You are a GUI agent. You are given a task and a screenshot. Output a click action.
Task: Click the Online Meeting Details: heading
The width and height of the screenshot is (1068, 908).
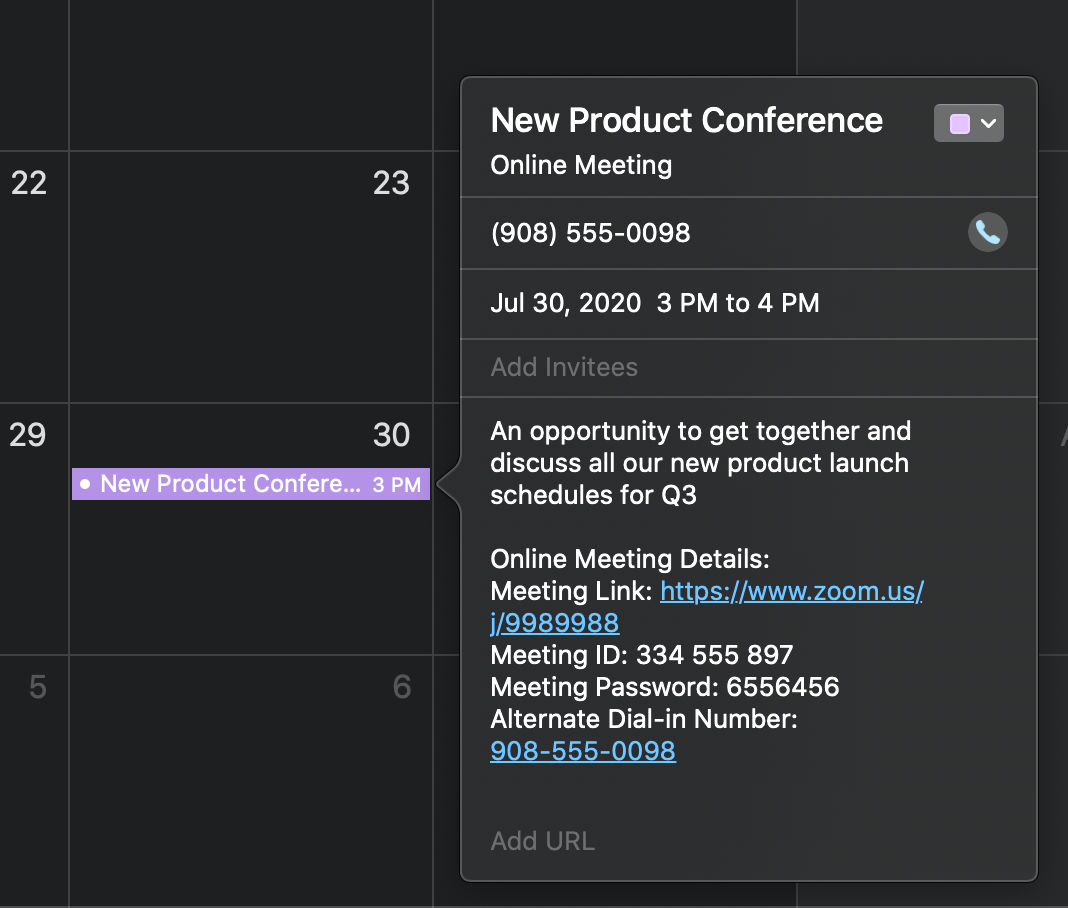pos(630,559)
